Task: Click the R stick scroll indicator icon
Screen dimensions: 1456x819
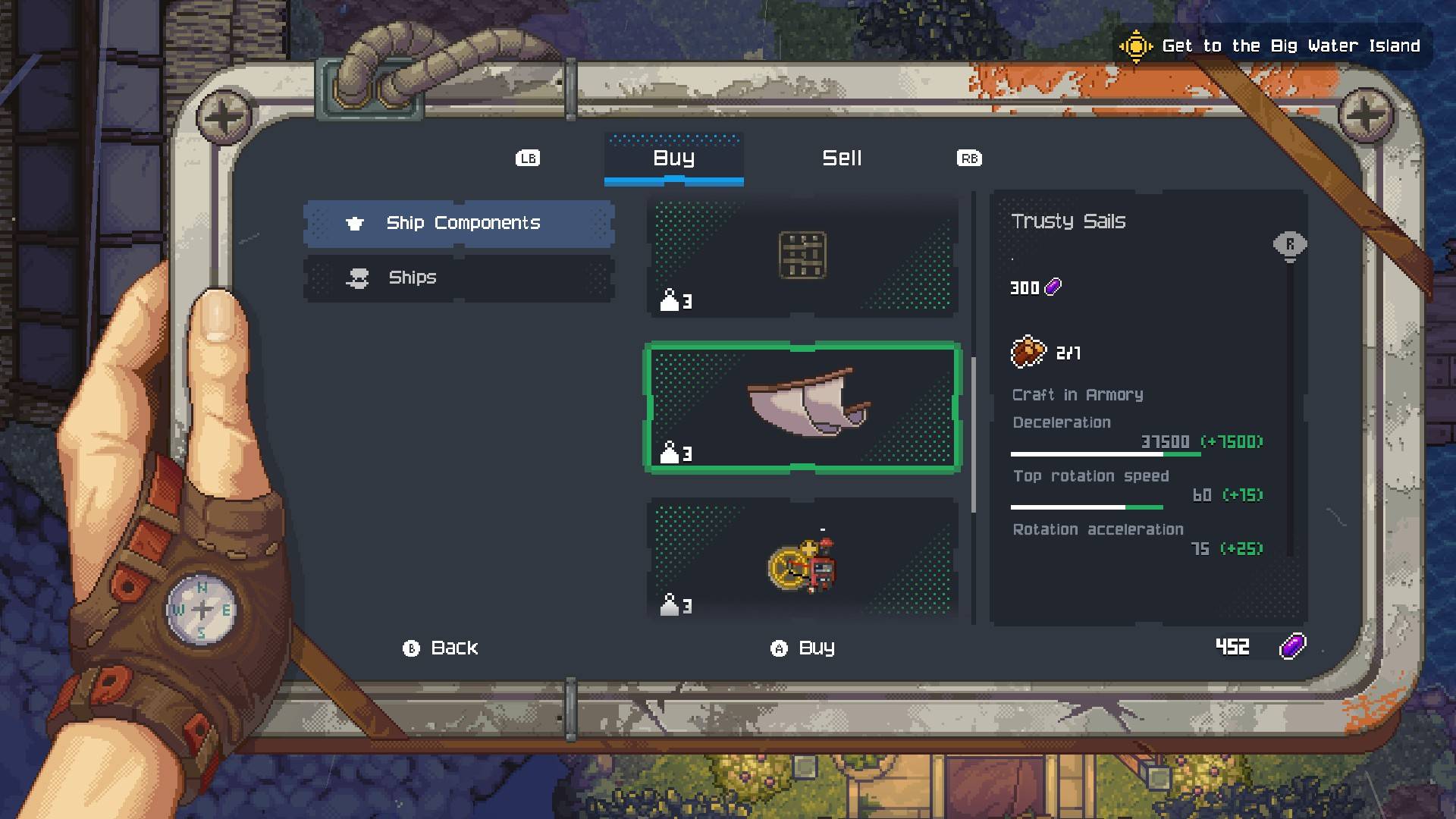Action: 1290,246
